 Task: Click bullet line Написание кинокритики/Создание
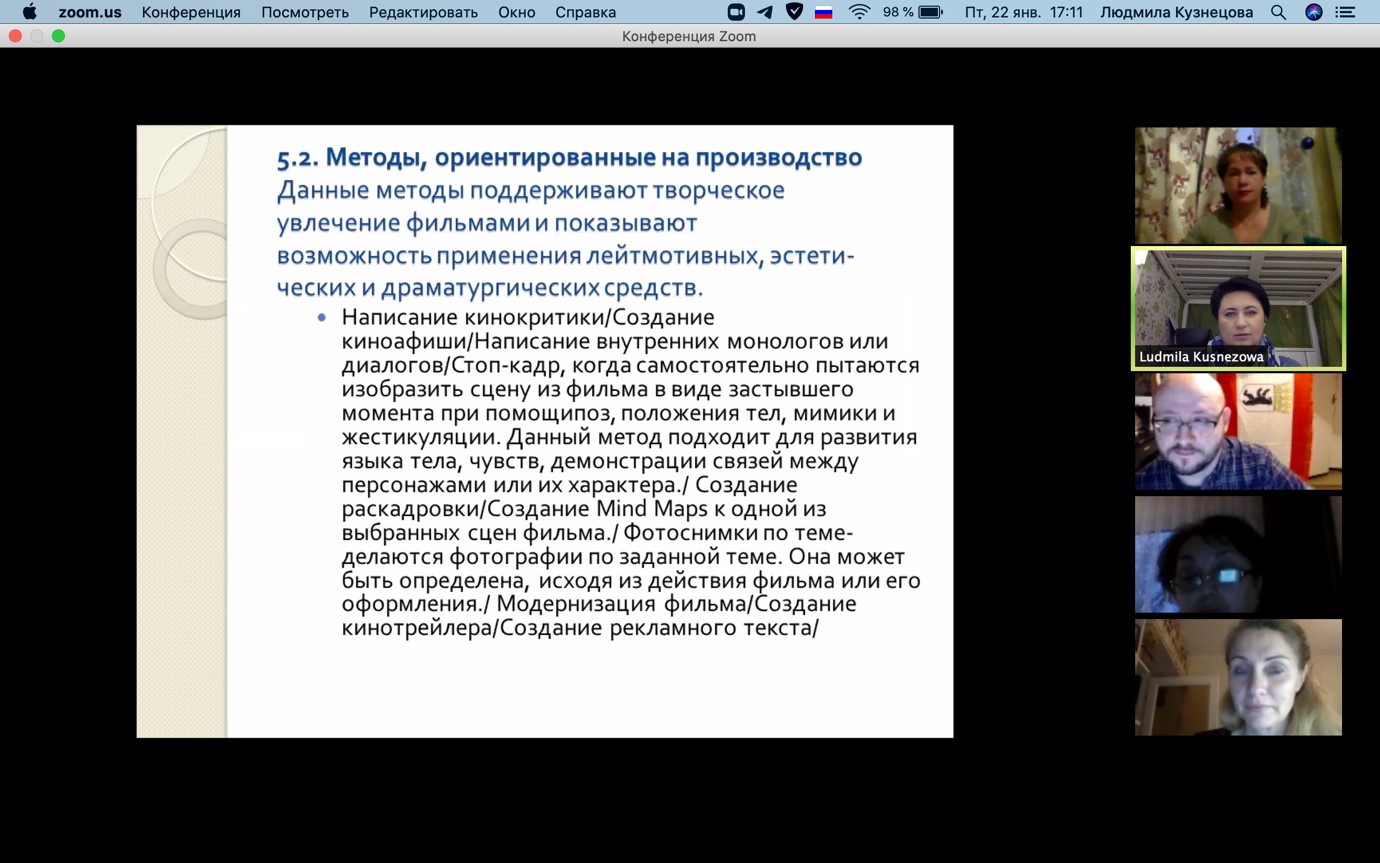(528, 317)
